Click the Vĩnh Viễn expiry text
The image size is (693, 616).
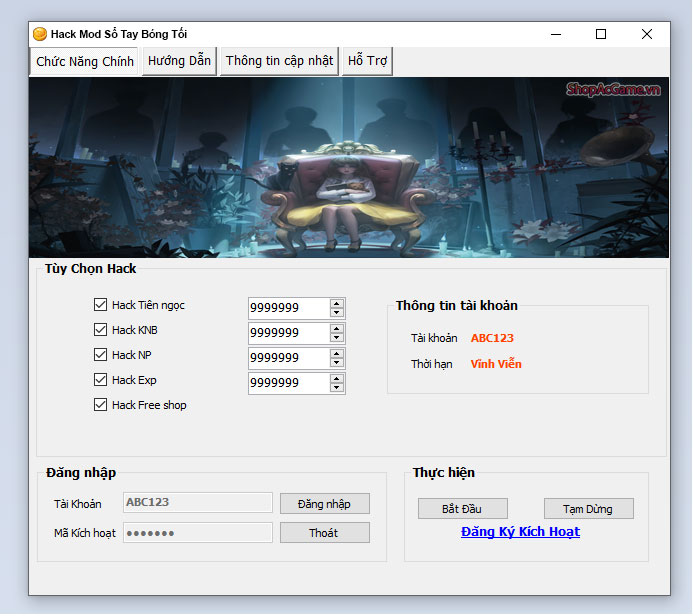[496, 364]
